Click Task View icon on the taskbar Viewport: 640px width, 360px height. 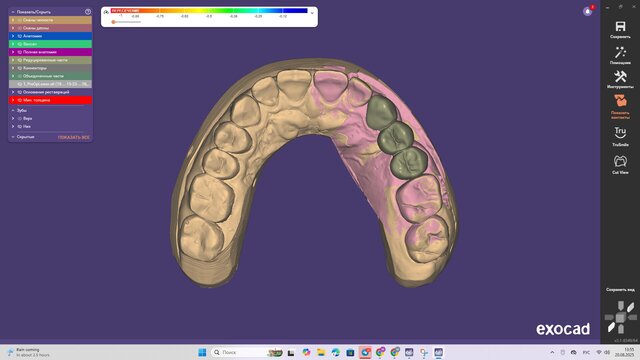point(291,352)
